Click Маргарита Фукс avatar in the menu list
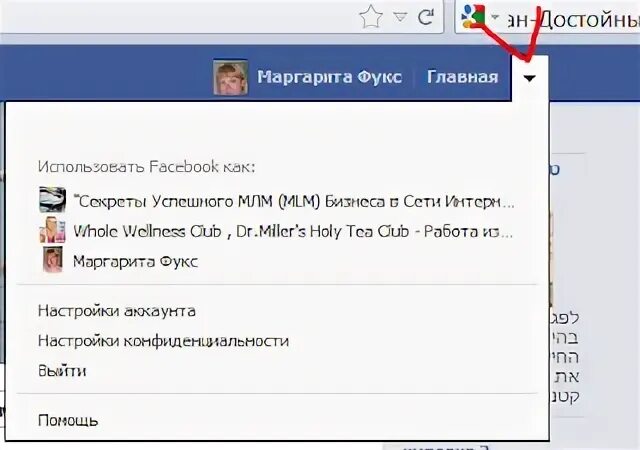640x450 pixels. pyautogui.click(x=53, y=259)
